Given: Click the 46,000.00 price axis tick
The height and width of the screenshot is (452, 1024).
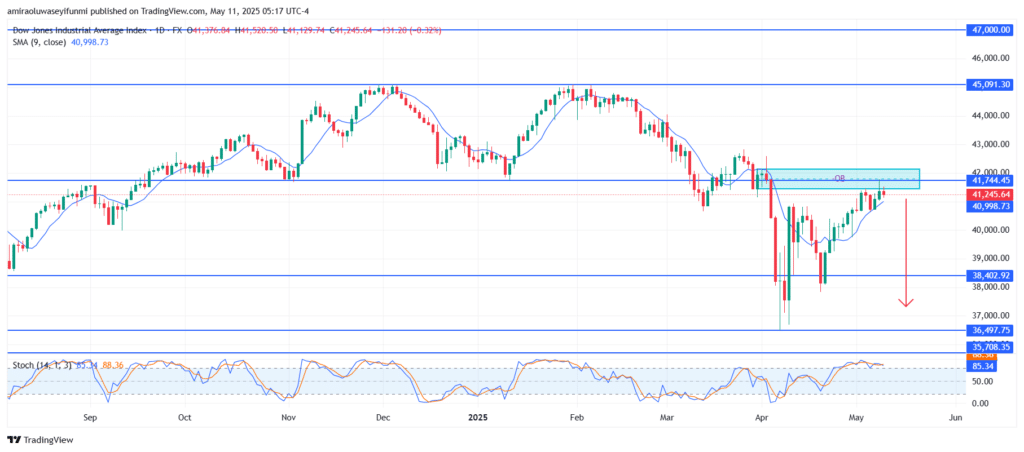Looking at the screenshot, I should pyautogui.click(x=989, y=58).
